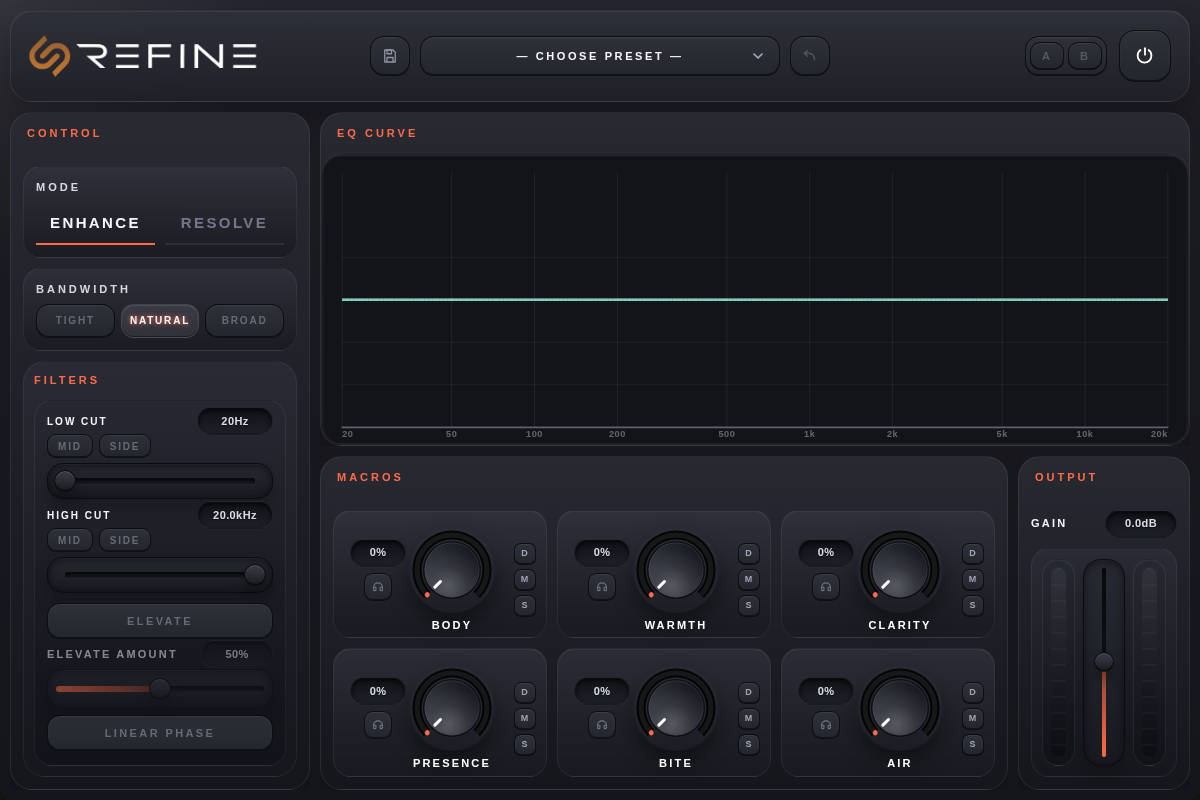This screenshot has width=1200, height=800.
Task: Enable S on Bite macro
Action: (749, 744)
